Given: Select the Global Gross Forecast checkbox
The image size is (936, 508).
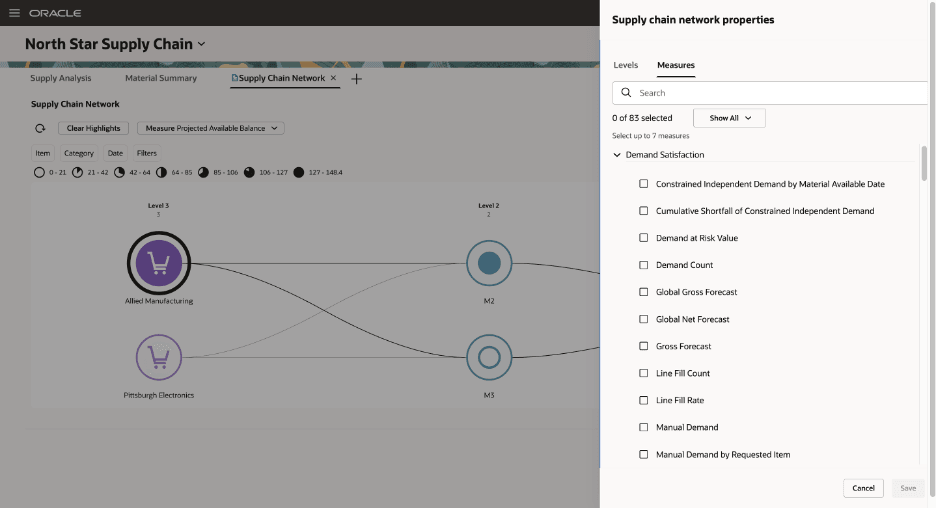Looking at the screenshot, I should [644, 292].
